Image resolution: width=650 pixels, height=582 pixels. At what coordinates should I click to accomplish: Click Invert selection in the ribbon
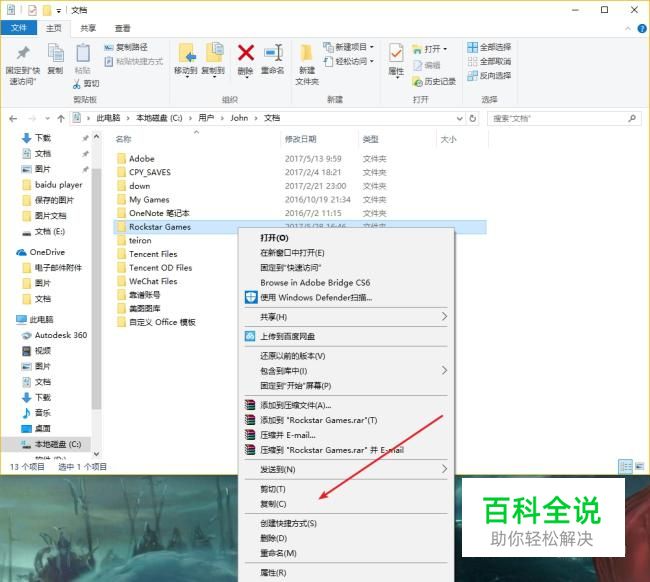tap(489, 75)
